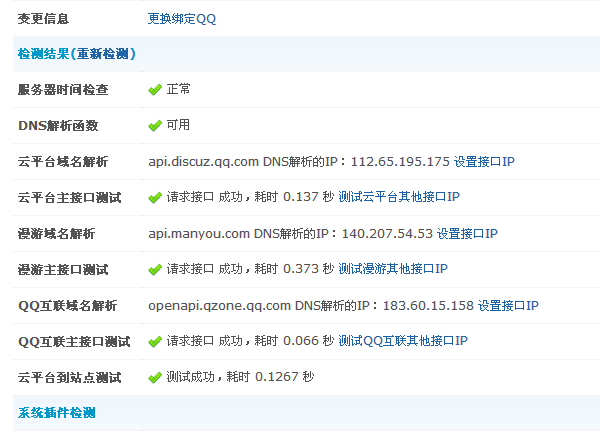
Task: Click 测试成功，耗时 0.1267 秒 text
Action: click(x=240, y=377)
